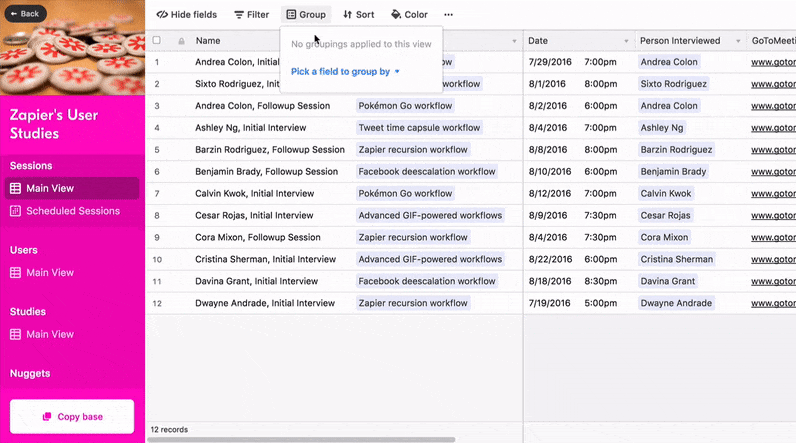Click 'Tweet time capsule workflow' tag
Screen dimensions: 796x443
tap(419, 128)
